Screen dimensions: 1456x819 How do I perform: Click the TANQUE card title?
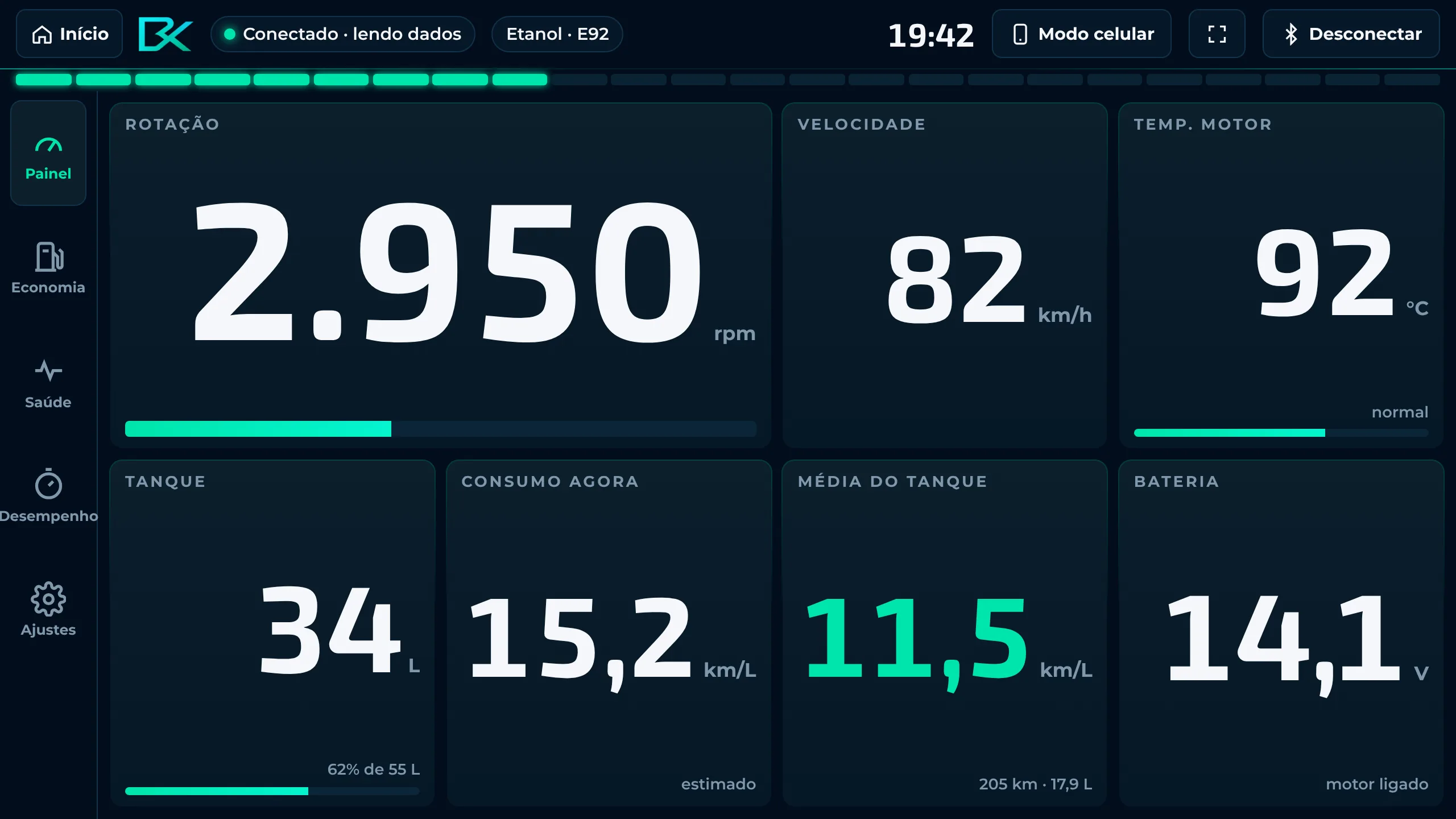pyautogui.click(x=166, y=482)
